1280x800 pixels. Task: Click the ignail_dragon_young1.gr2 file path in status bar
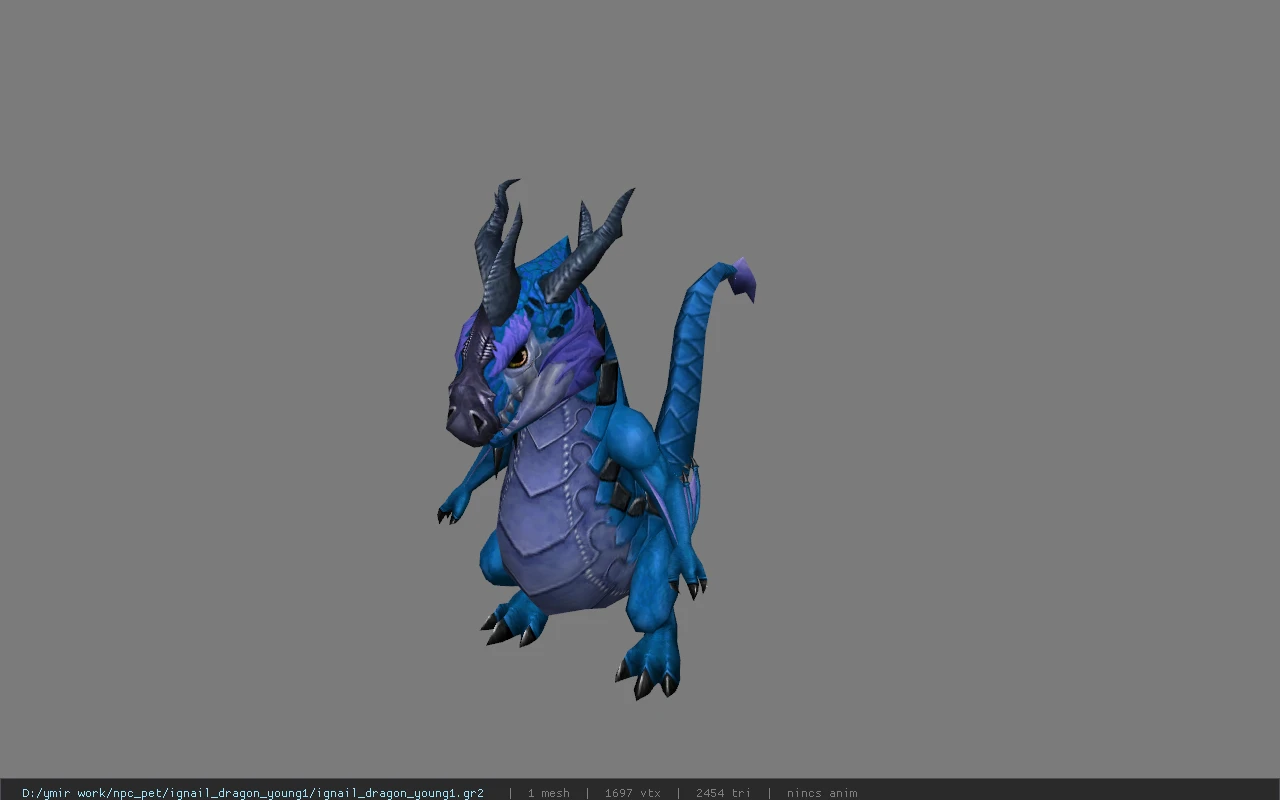coord(253,793)
